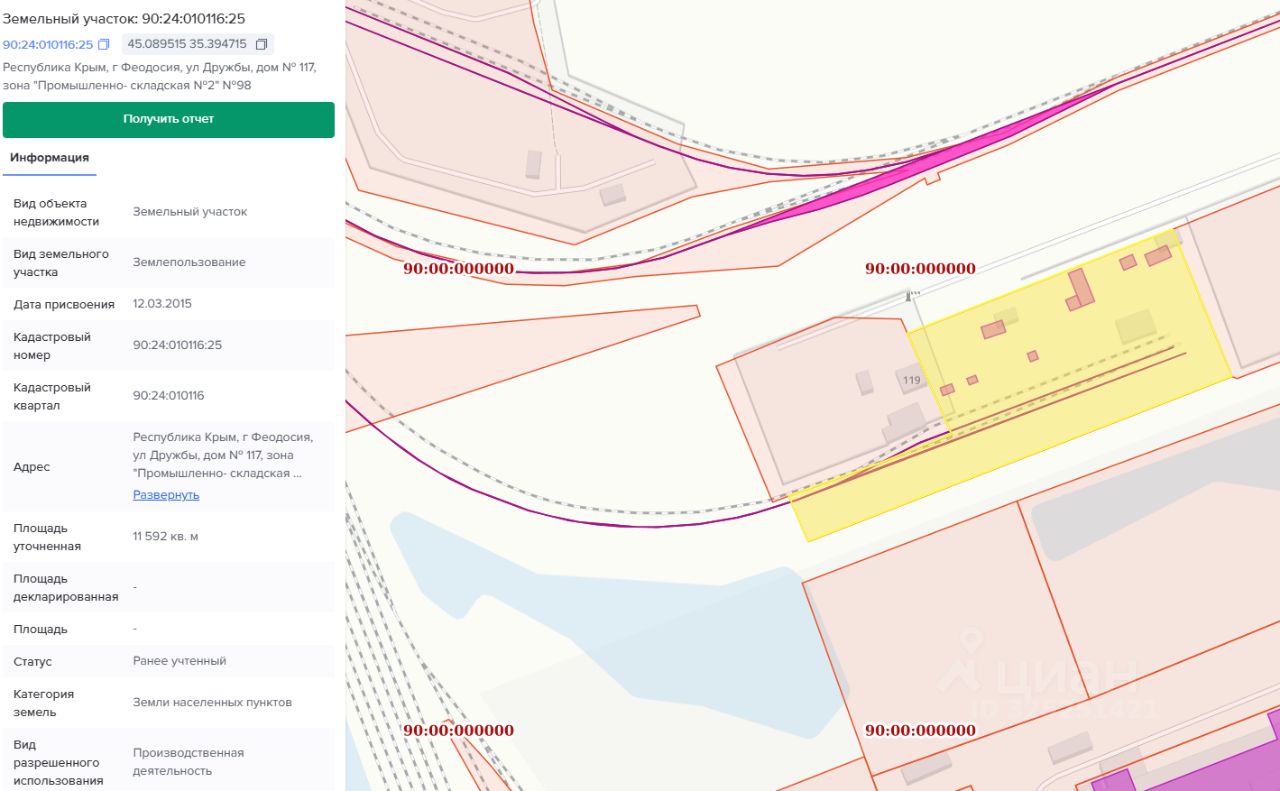Click the "Площадь декларированная" label
The height and width of the screenshot is (791, 1280).
click(66, 588)
